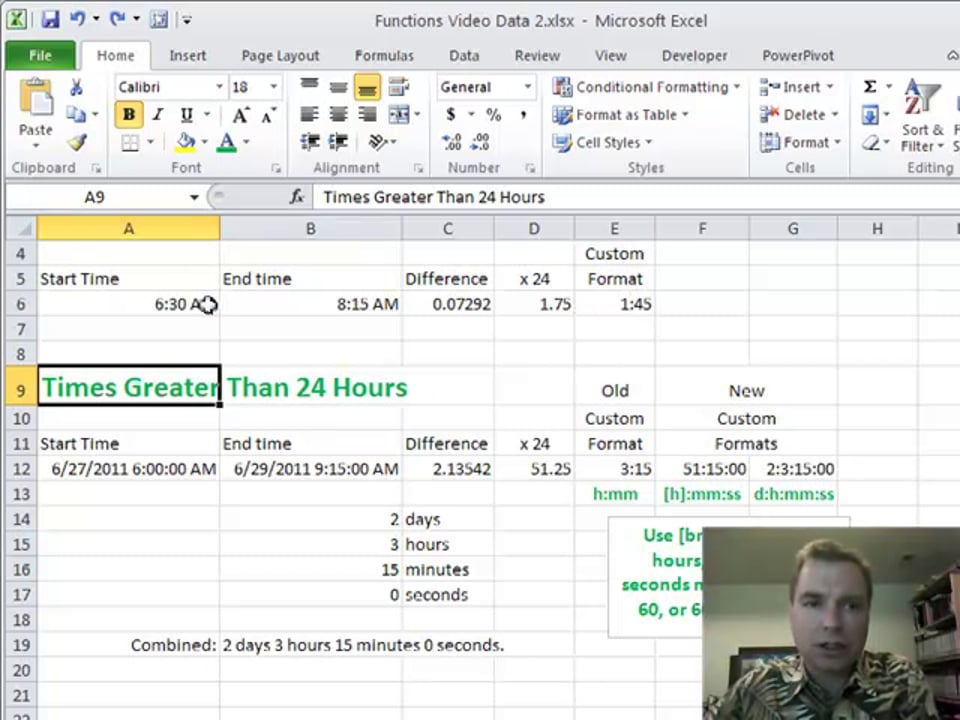Click Delete cells button
Image resolution: width=960 pixels, height=720 pixels.
click(798, 114)
